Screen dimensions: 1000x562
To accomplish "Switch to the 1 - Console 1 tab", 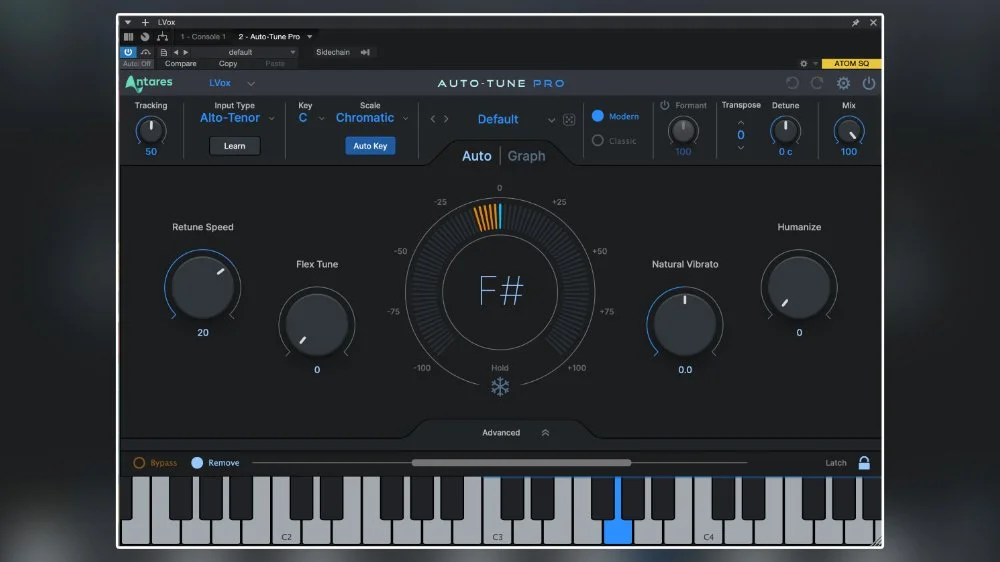I will pyautogui.click(x=203, y=37).
